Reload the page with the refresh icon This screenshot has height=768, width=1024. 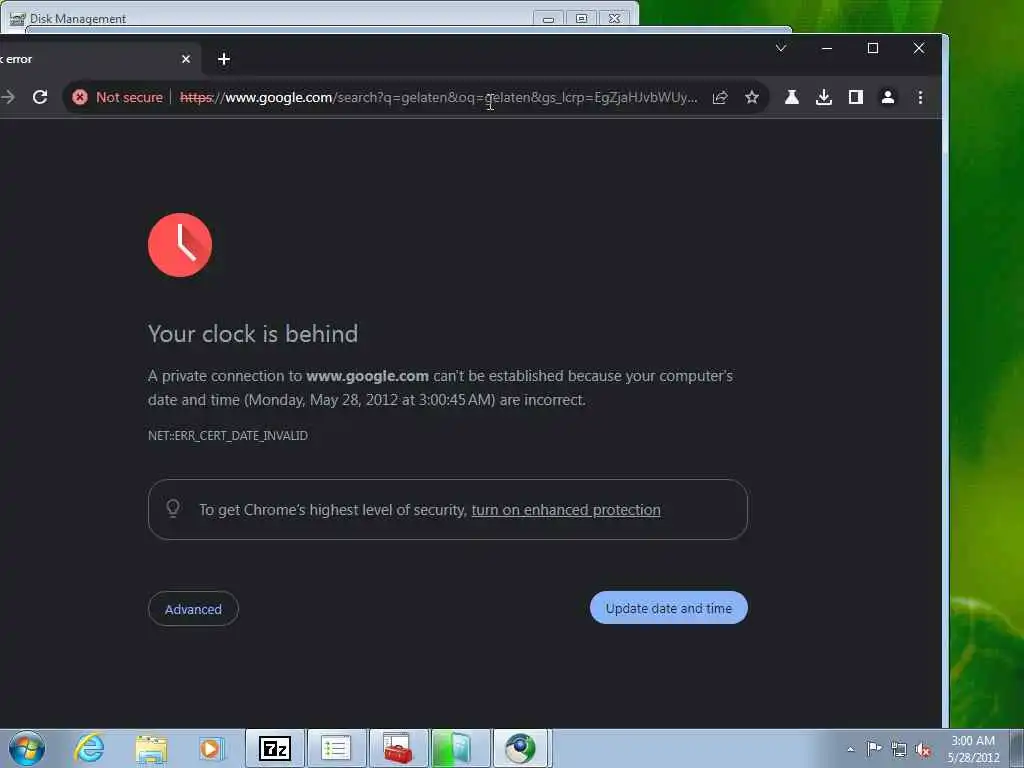click(x=40, y=97)
